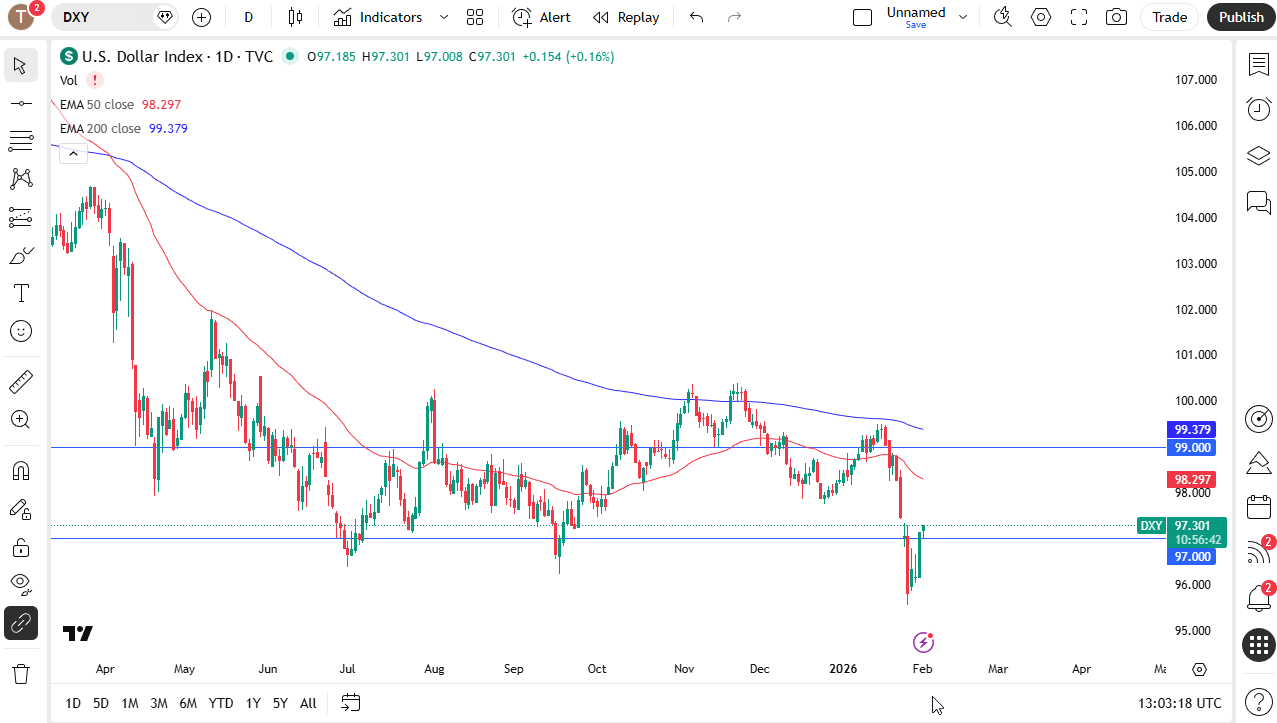
Task: Open price scale settings gear
Action: [1200, 669]
